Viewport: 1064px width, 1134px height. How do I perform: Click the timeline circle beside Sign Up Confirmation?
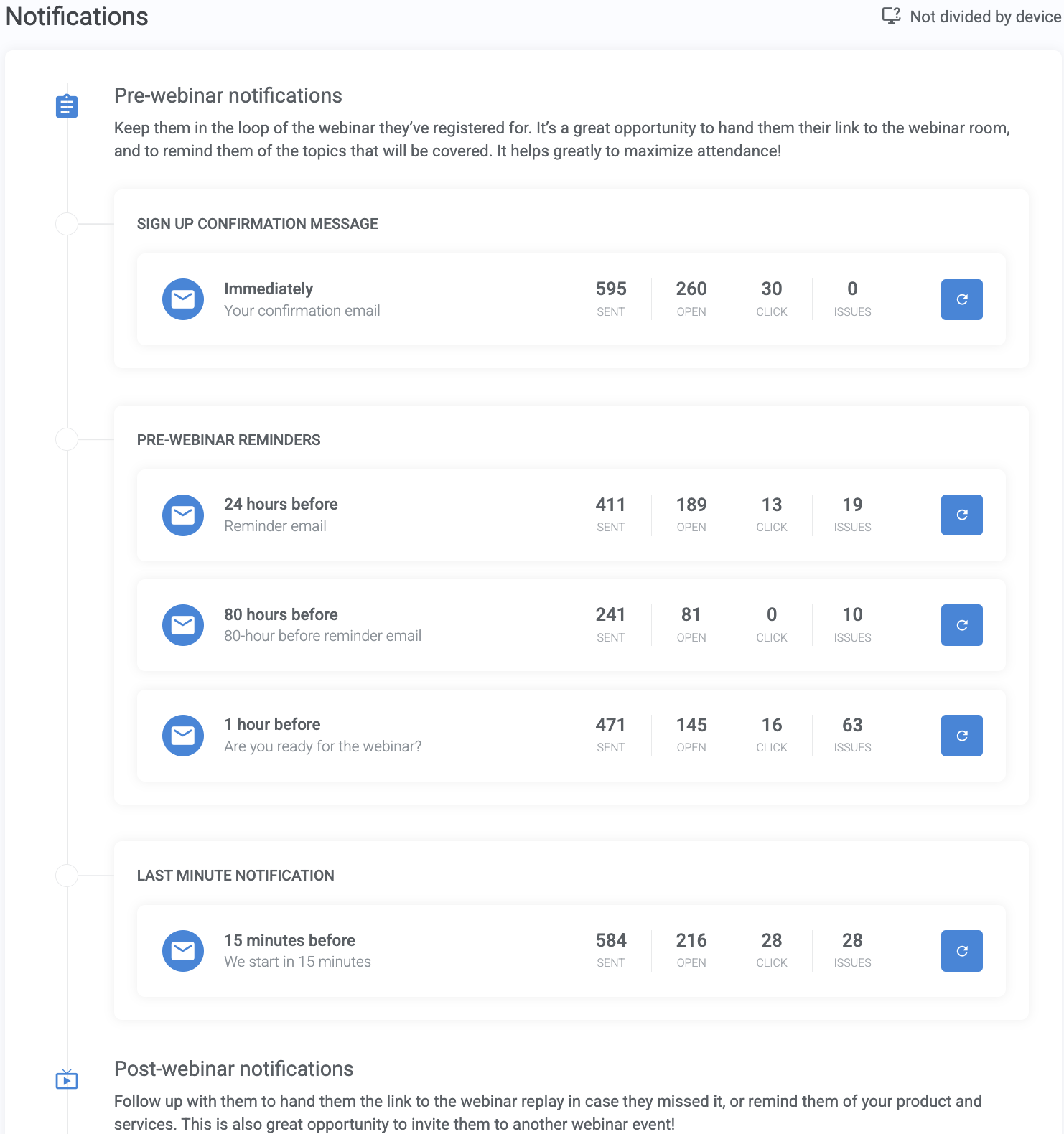pyautogui.click(x=67, y=223)
